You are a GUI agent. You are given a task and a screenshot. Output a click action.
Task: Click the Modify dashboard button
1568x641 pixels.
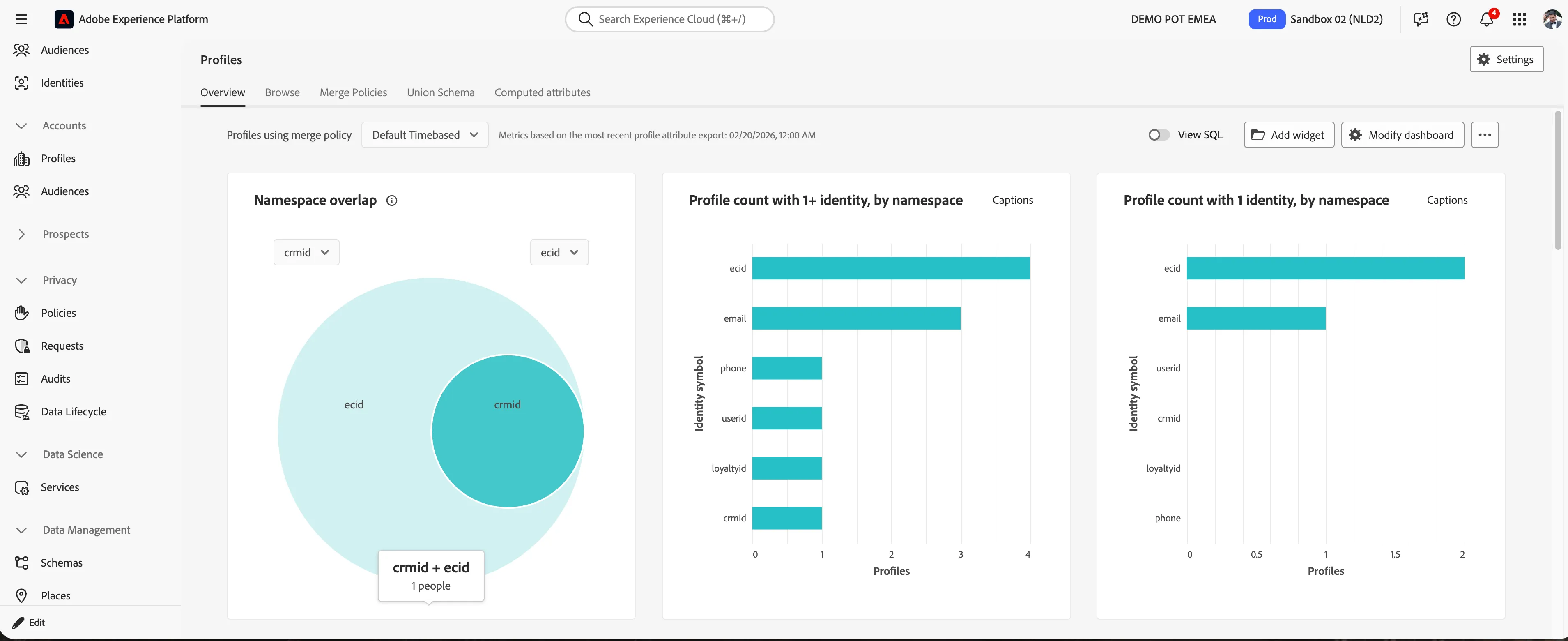[1402, 134]
